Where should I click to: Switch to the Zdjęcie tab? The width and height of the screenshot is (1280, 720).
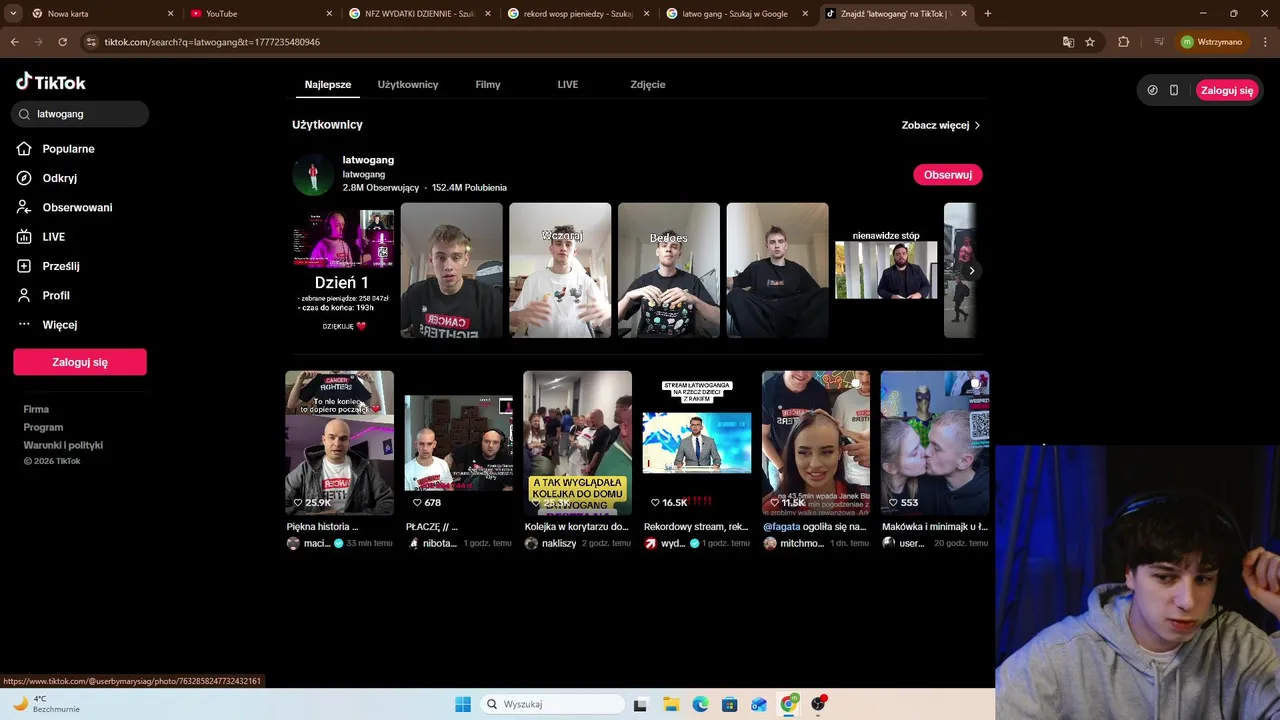pyautogui.click(x=648, y=85)
